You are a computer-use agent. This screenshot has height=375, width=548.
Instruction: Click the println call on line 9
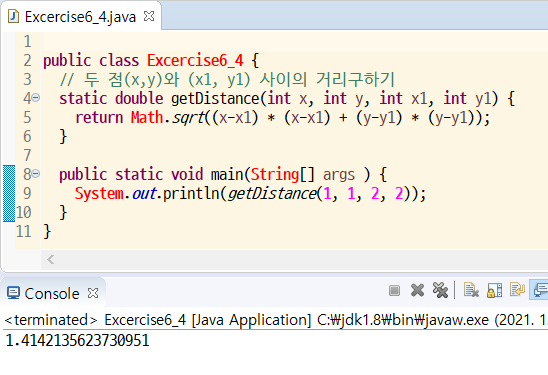click(x=191, y=194)
